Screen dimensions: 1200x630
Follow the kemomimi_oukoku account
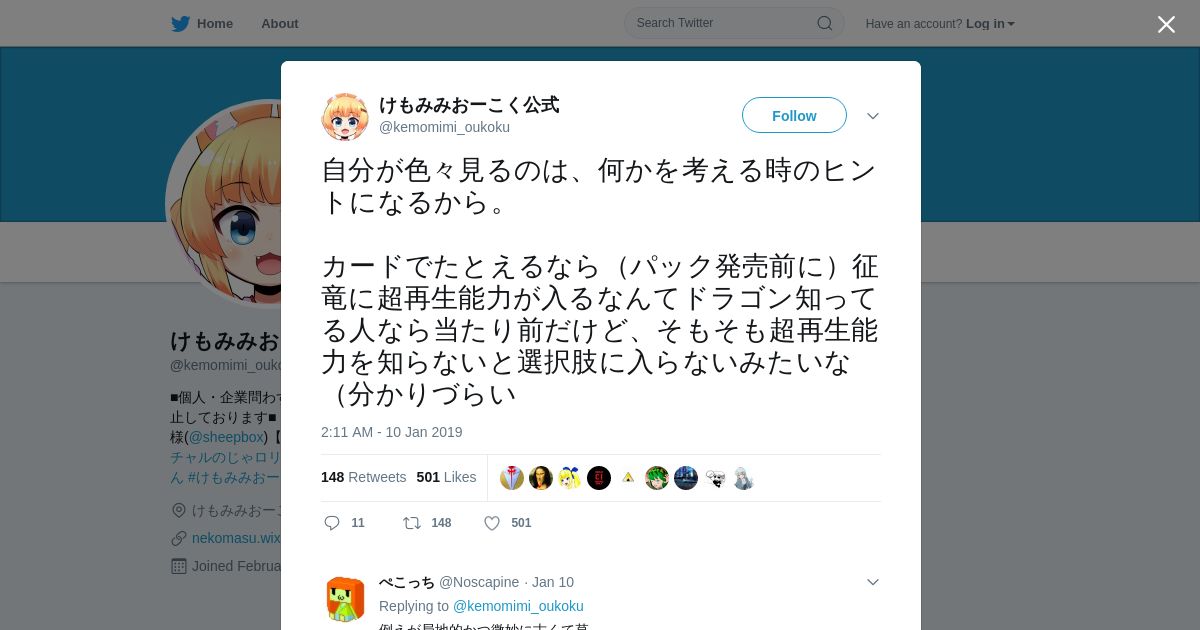tap(794, 116)
